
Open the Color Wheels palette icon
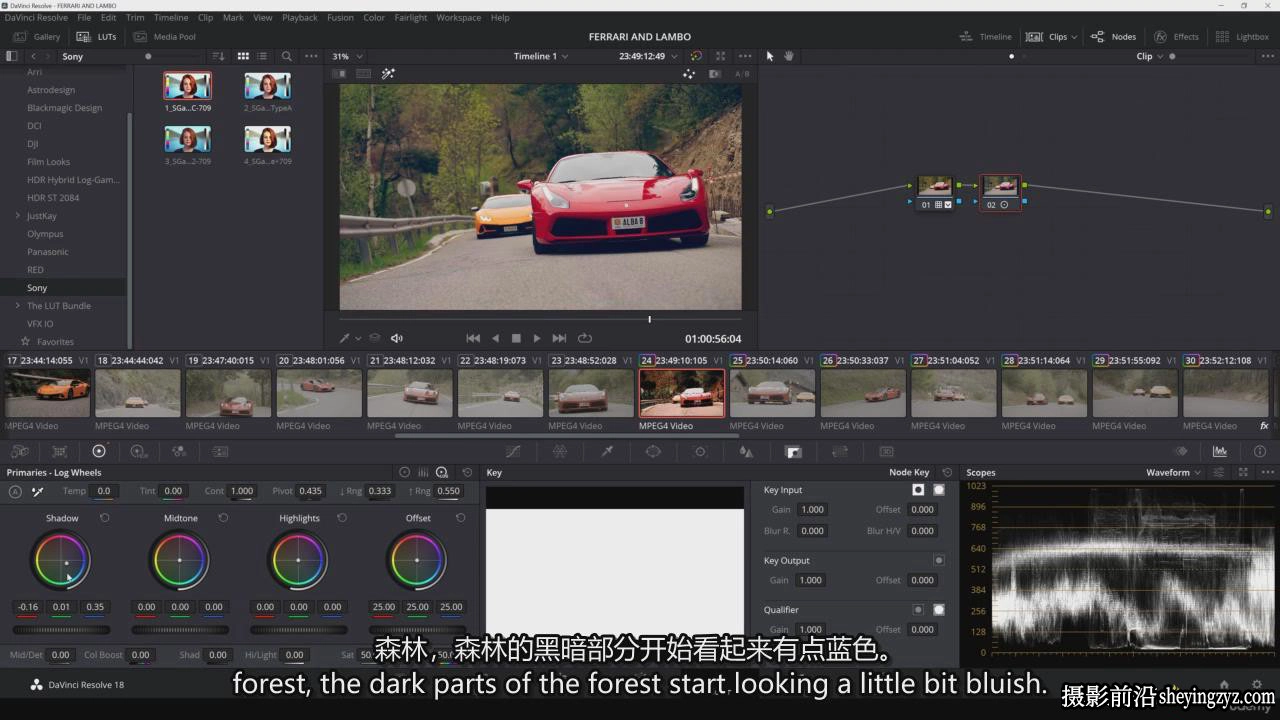(98, 451)
